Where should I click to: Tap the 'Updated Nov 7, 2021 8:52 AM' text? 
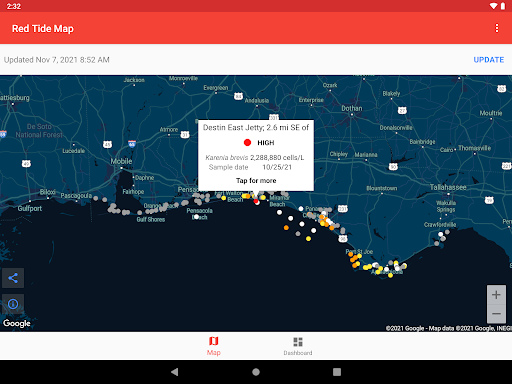[57, 60]
